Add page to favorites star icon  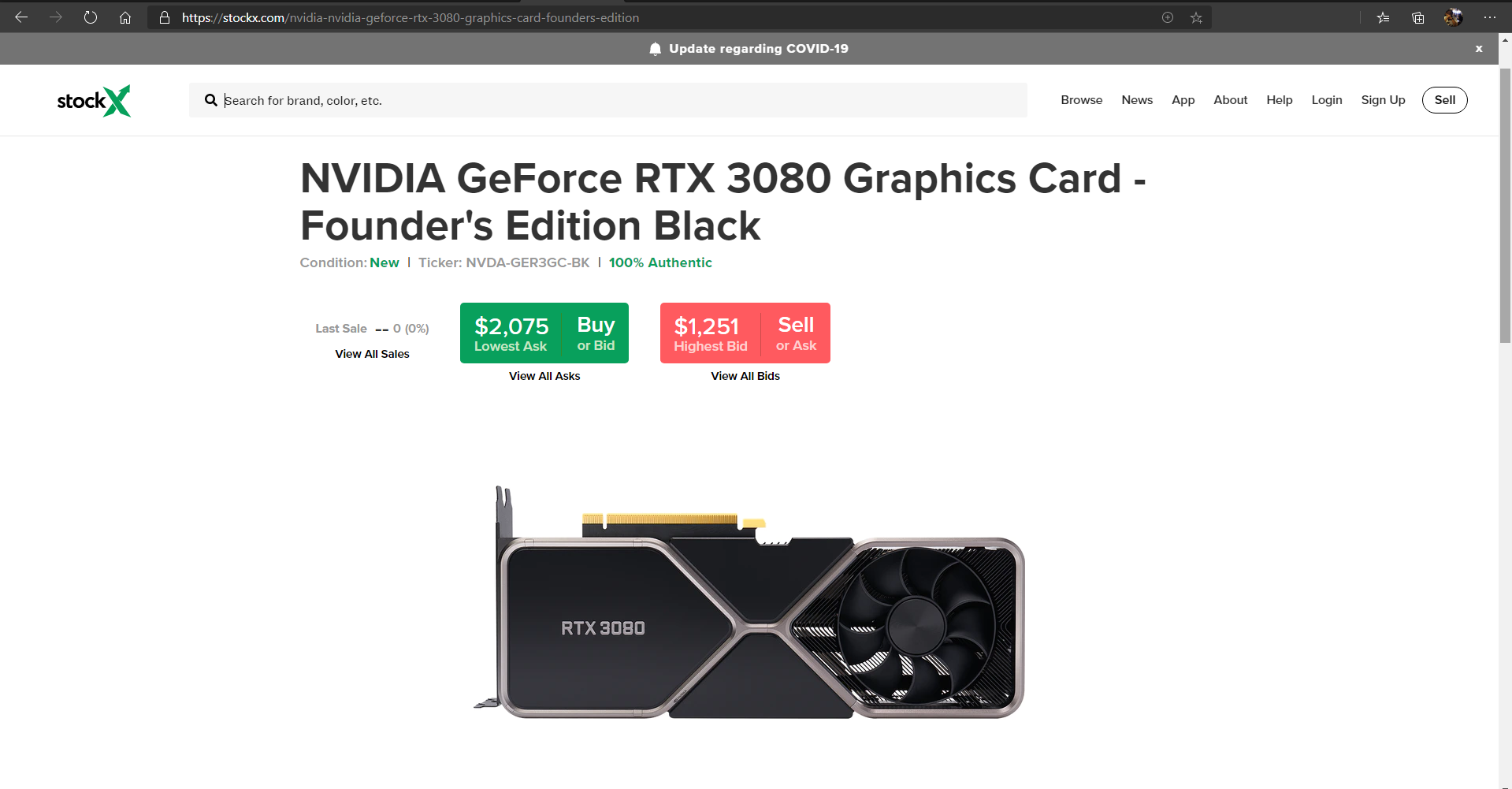pos(1196,17)
